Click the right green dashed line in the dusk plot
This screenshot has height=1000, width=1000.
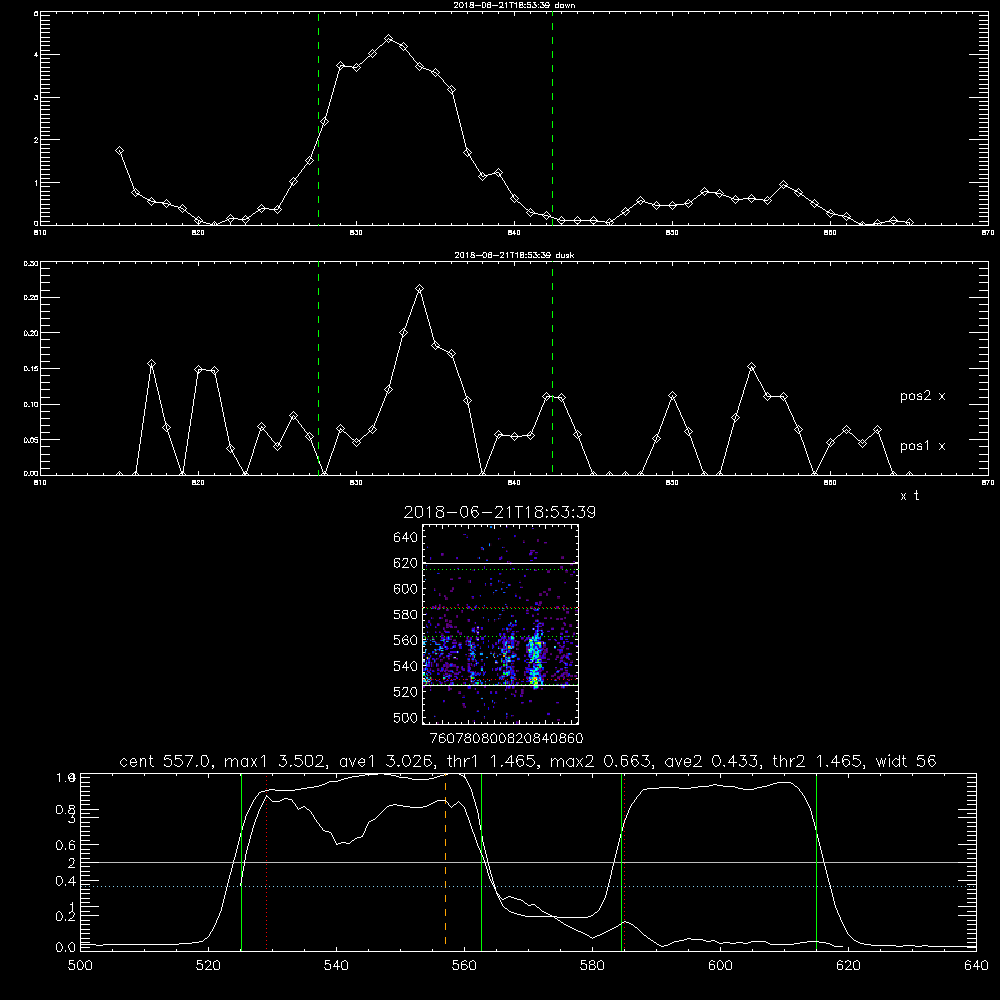point(552,368)
